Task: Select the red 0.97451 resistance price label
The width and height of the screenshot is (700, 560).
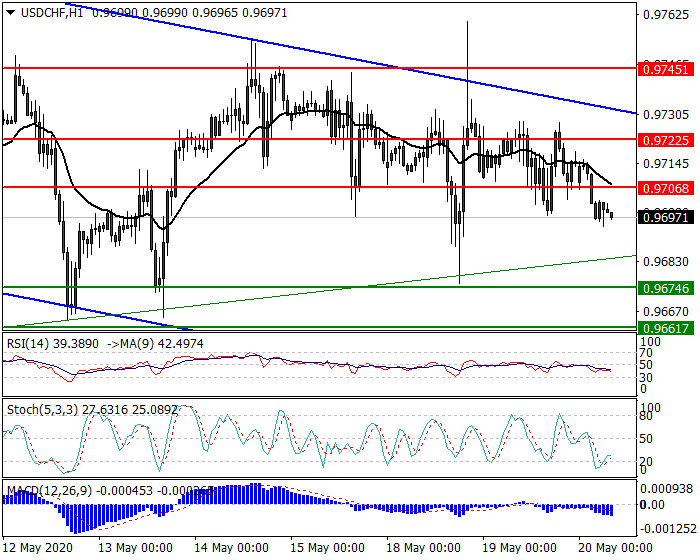Action: (x=666, y=70)
